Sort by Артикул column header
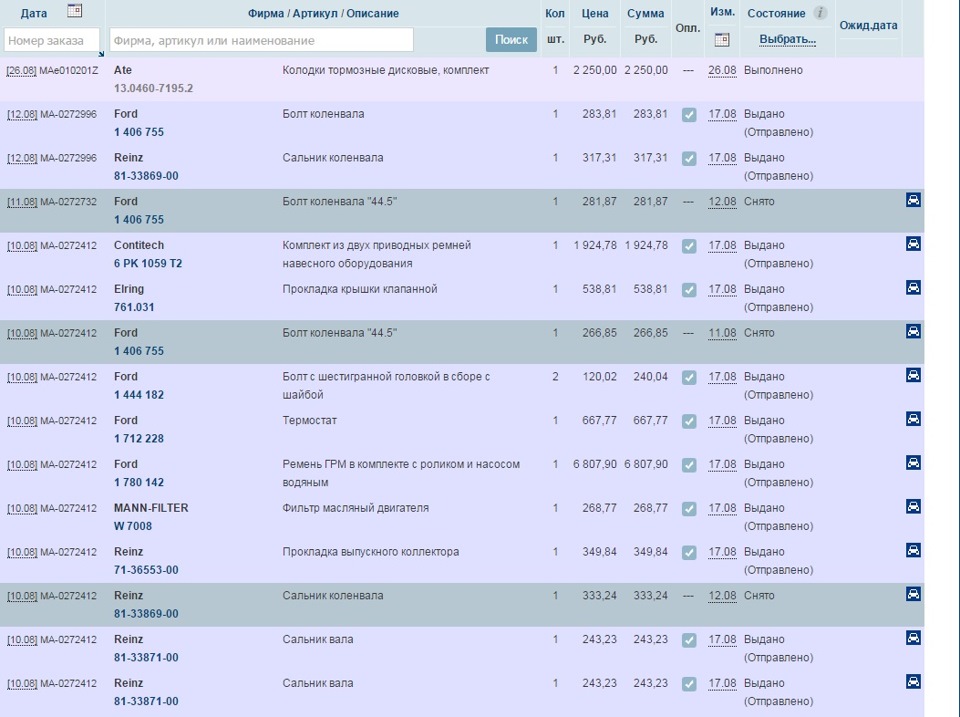Screen dimensions: 960x717 pyautogui.click(x=316, y=13)
